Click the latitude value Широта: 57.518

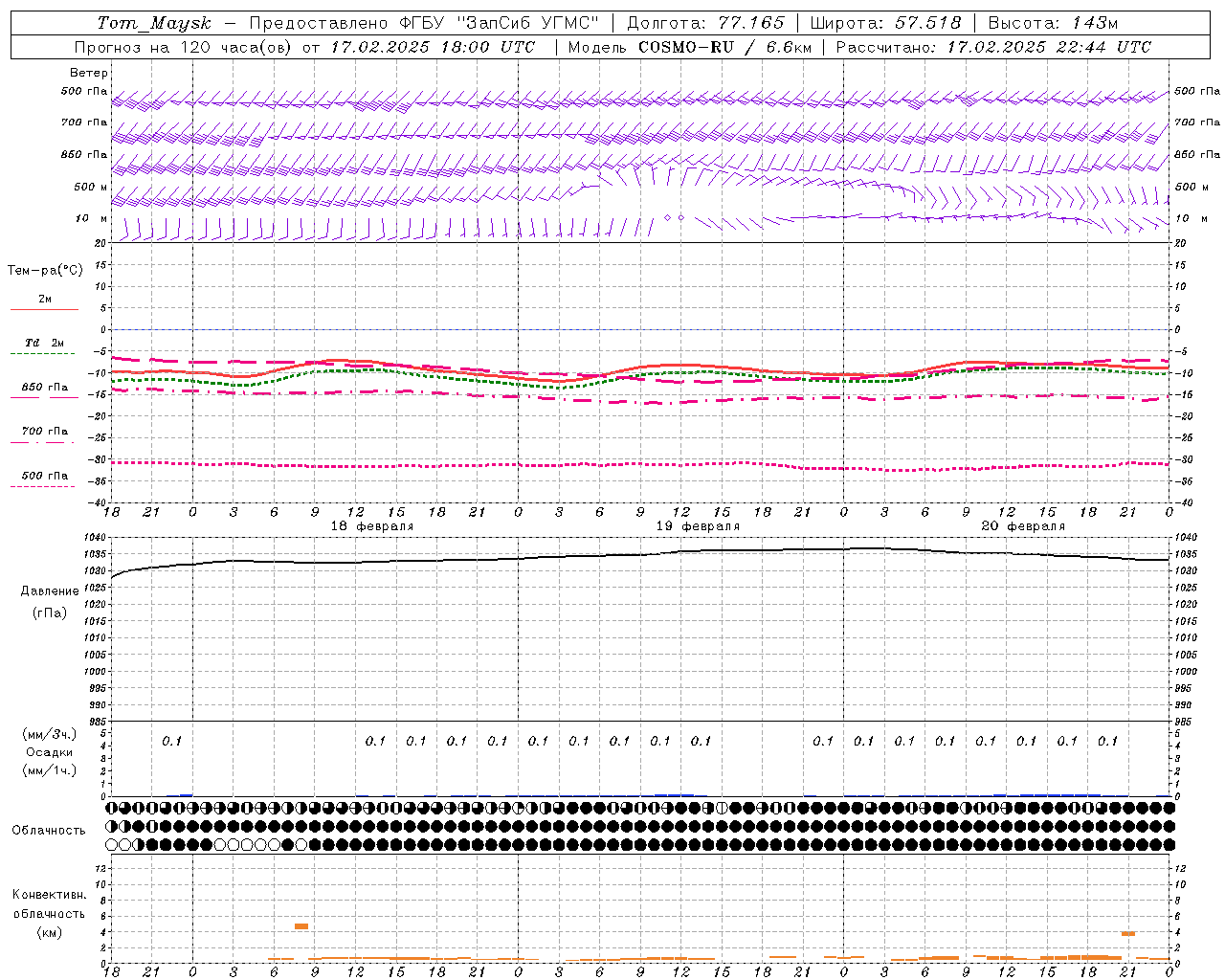click(885, 23)
